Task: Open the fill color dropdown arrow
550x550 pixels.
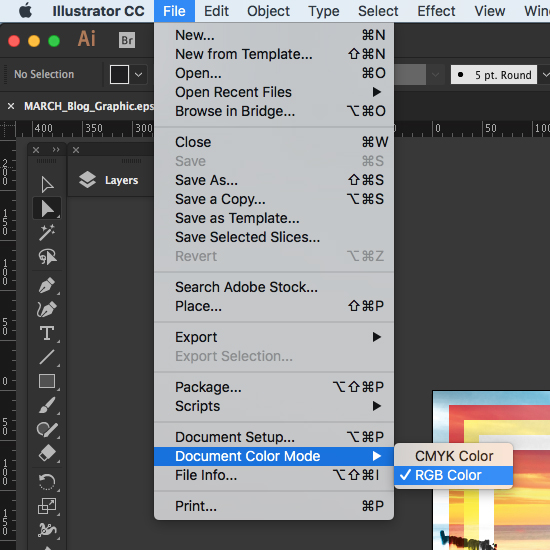Action: coord(139,74)
